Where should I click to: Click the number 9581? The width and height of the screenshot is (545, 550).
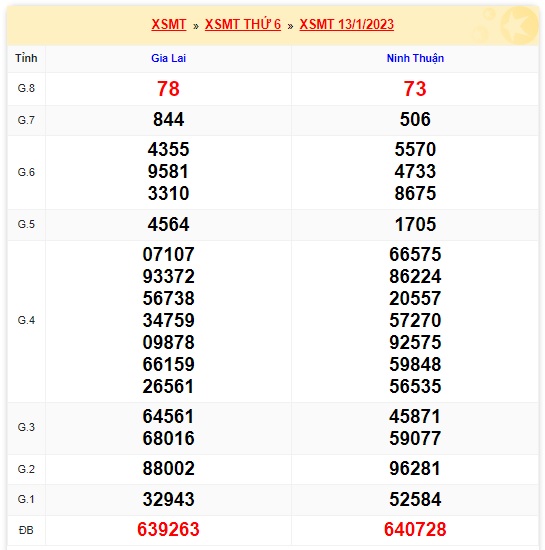coord(168,172)
